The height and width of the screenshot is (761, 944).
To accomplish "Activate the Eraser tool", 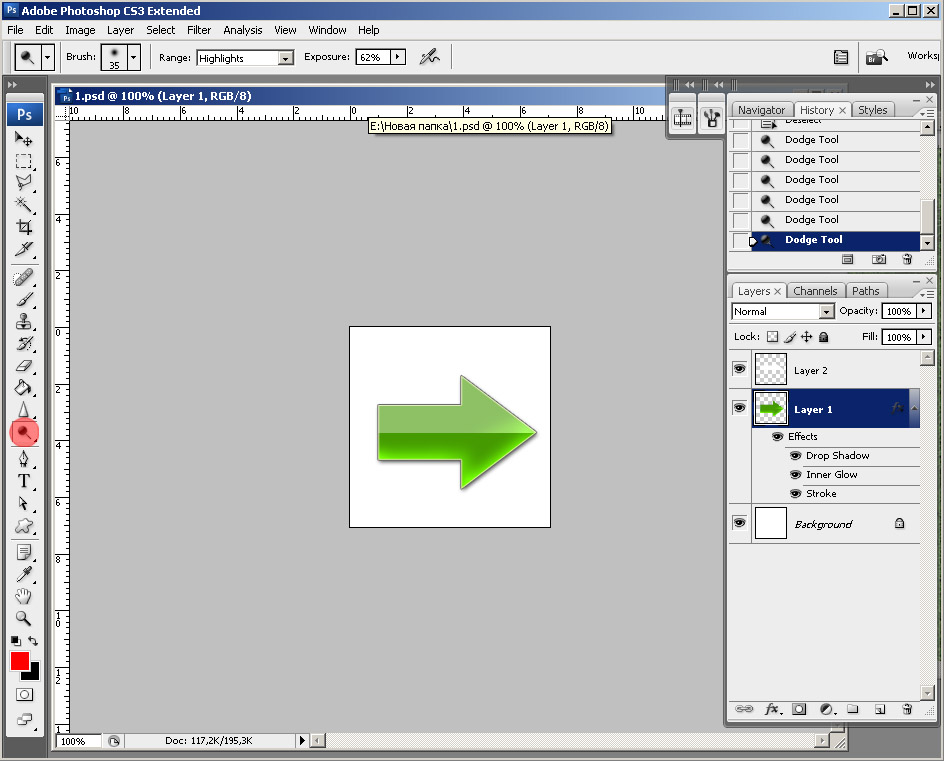I will coord(23,365).
